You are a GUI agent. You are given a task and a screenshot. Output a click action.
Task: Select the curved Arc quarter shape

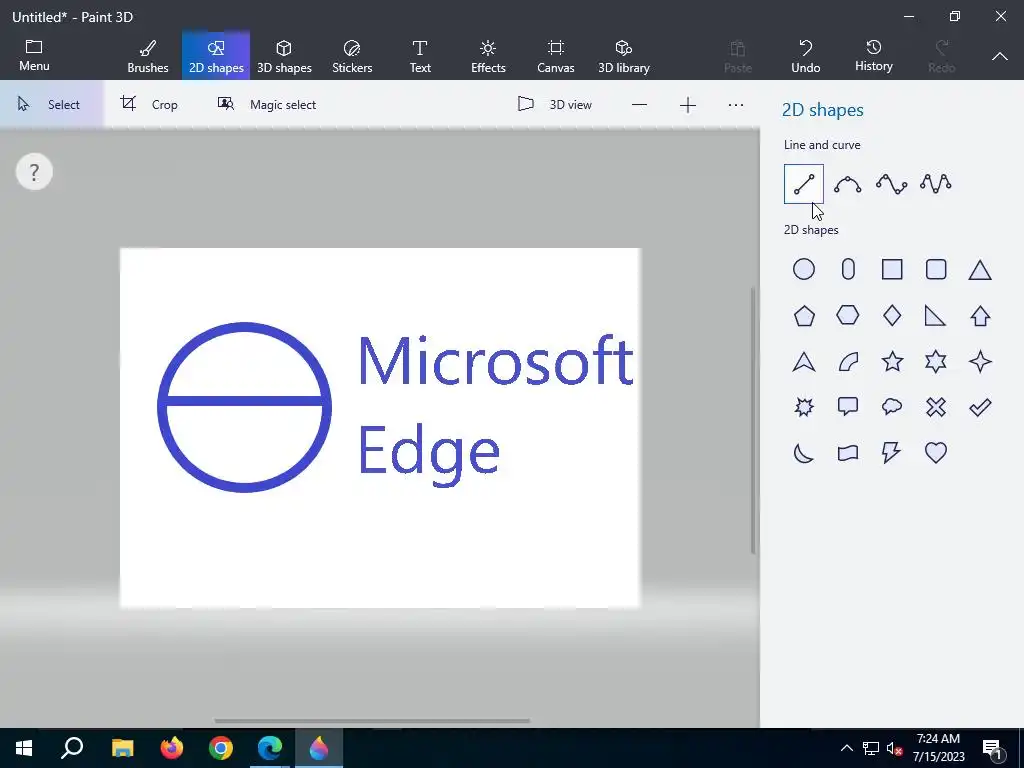848,361
